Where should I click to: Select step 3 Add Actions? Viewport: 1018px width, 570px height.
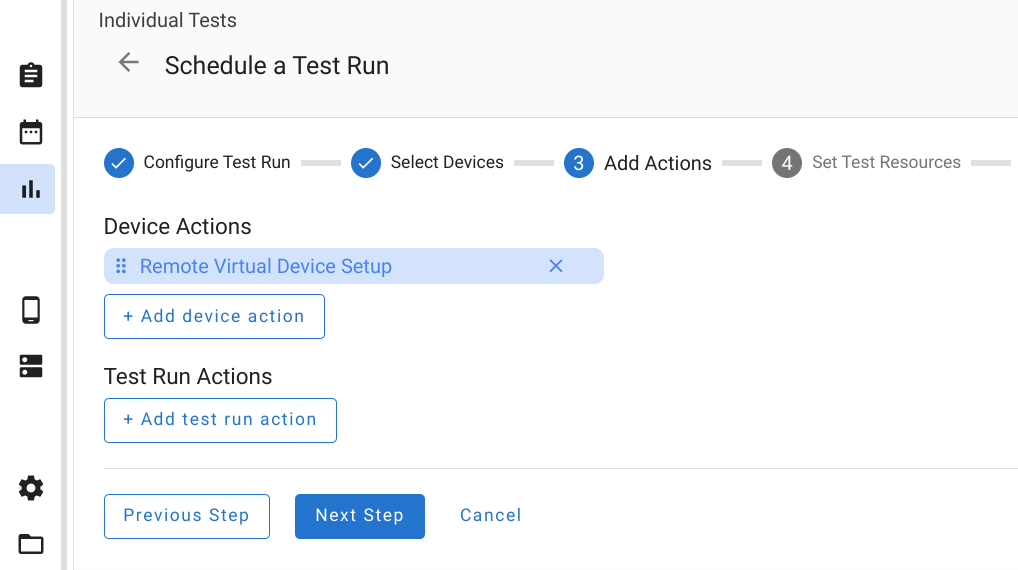pyautogui.click(x=638, y=163)
